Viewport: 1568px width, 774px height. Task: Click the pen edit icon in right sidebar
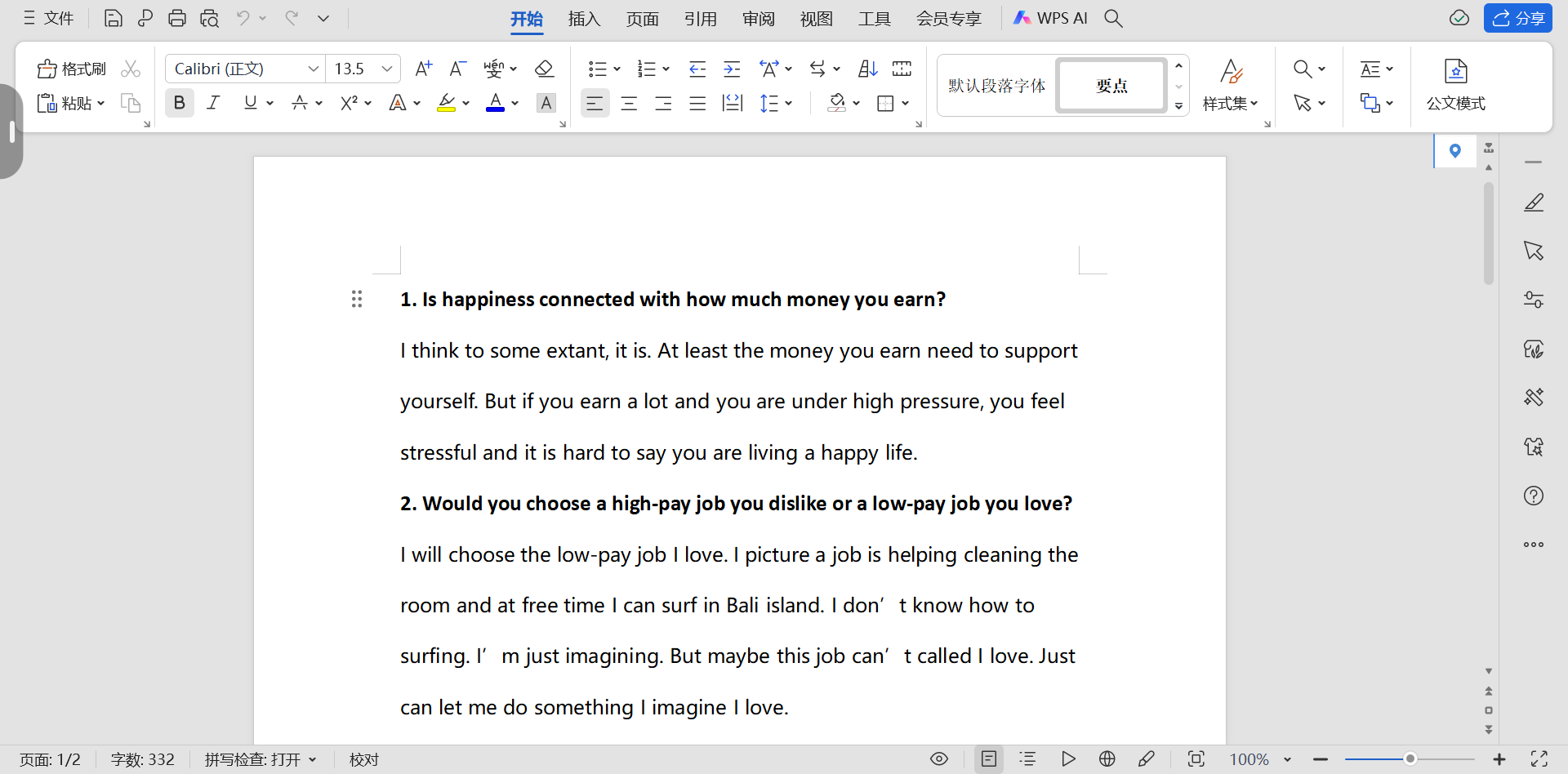click(x=1534, y=202)
